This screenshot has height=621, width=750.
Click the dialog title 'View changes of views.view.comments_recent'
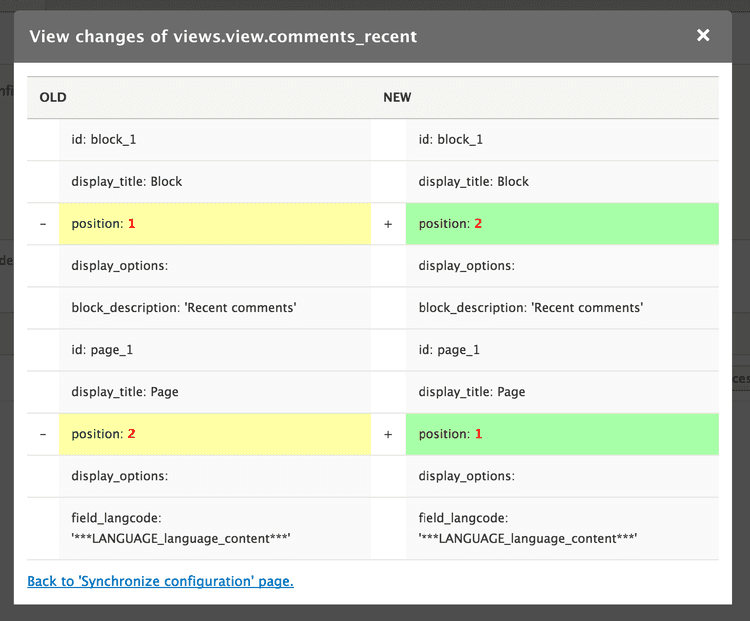point(223,36)
